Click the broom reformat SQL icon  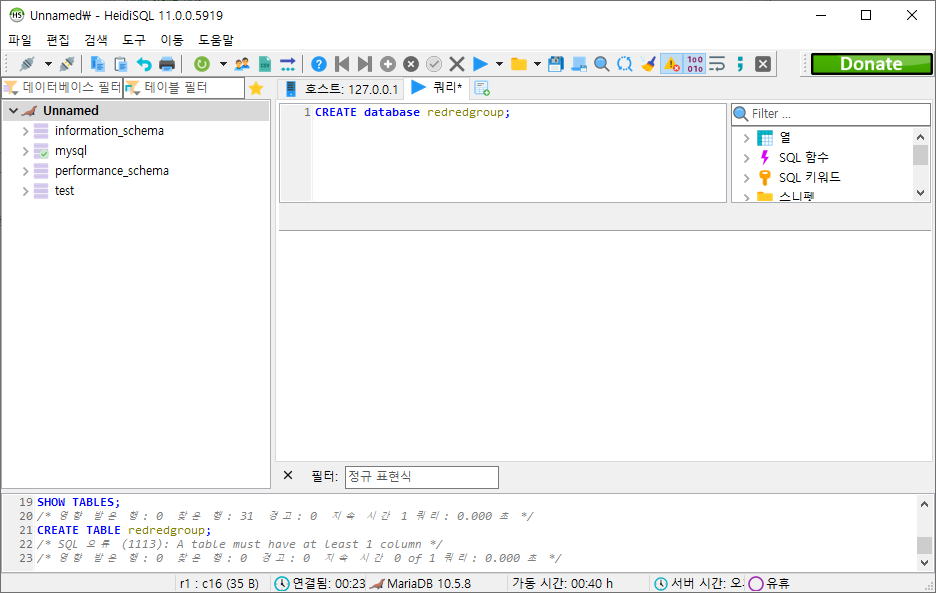coord(648,64)
